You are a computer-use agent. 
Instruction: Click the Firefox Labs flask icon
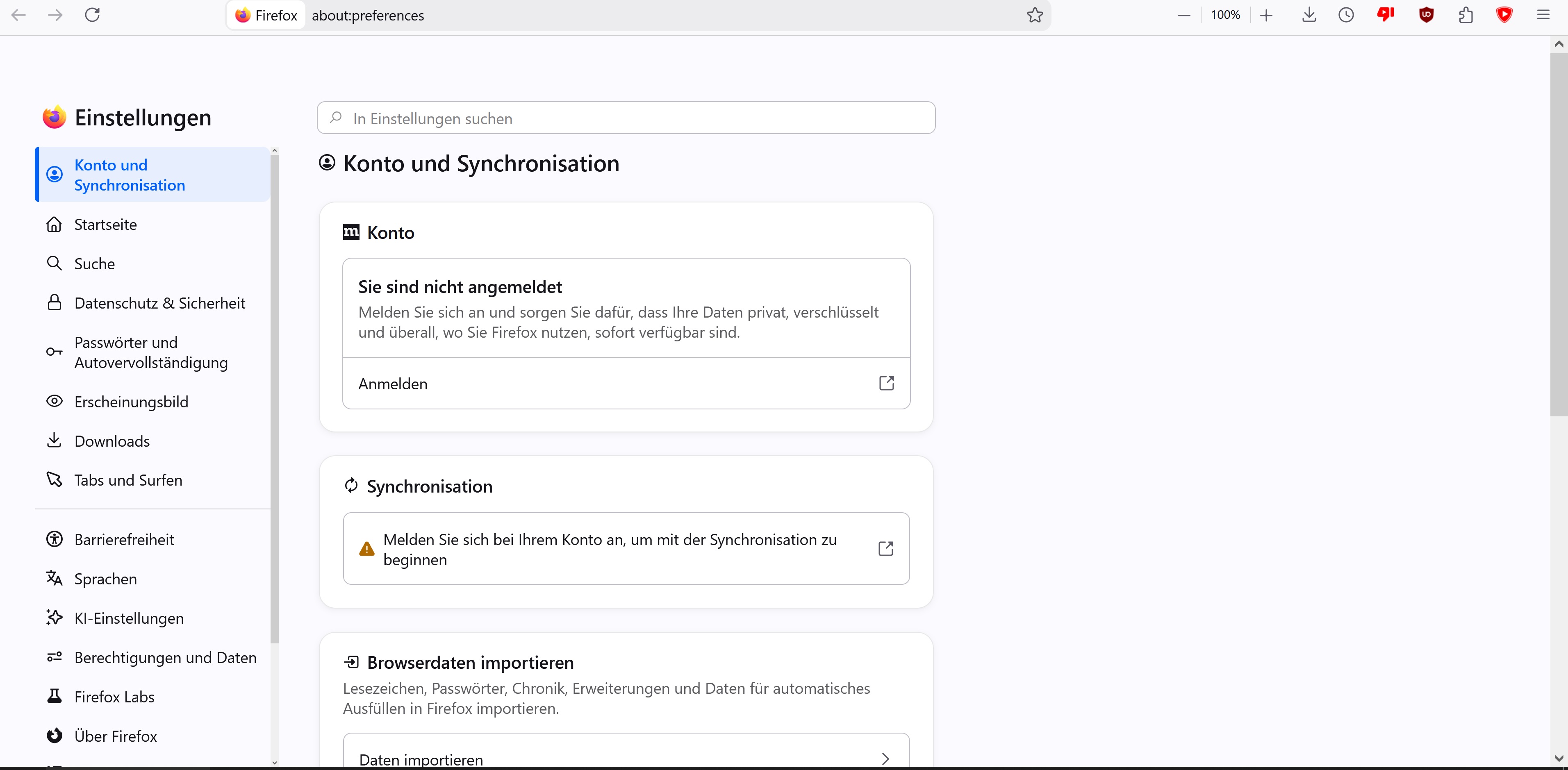[x=54, y=696]
